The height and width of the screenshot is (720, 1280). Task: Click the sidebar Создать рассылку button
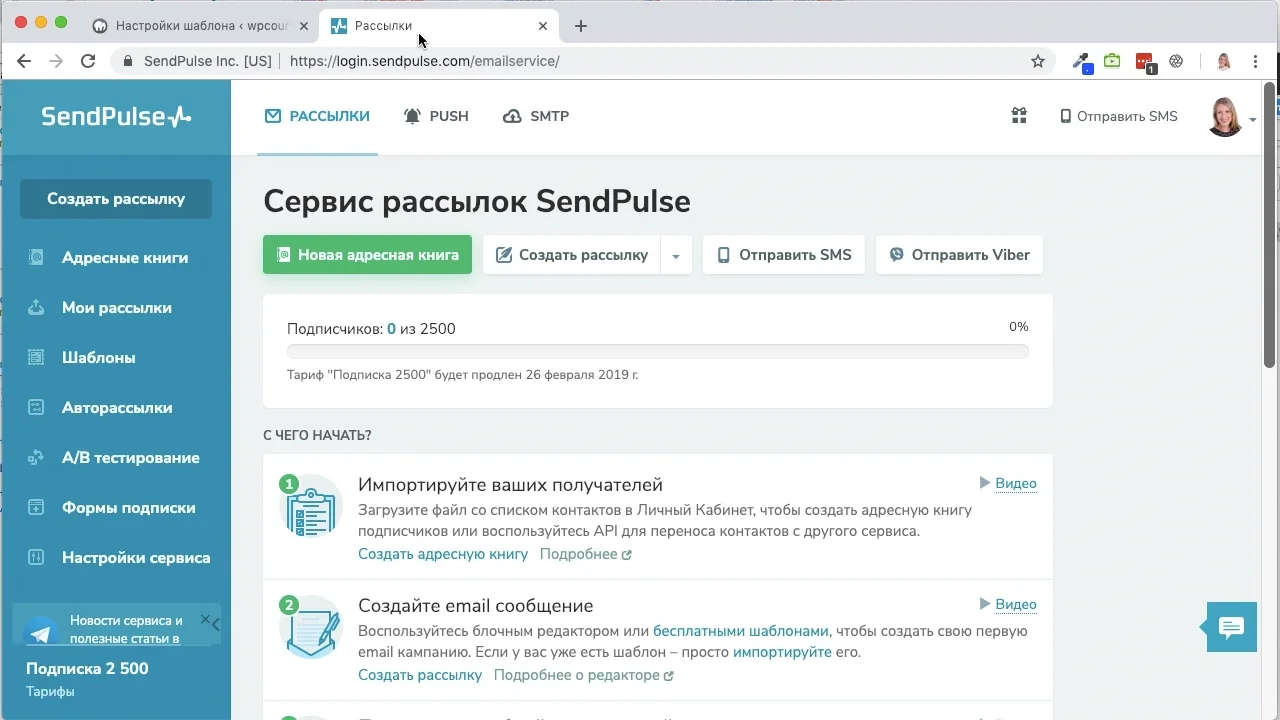click(116, 198)
